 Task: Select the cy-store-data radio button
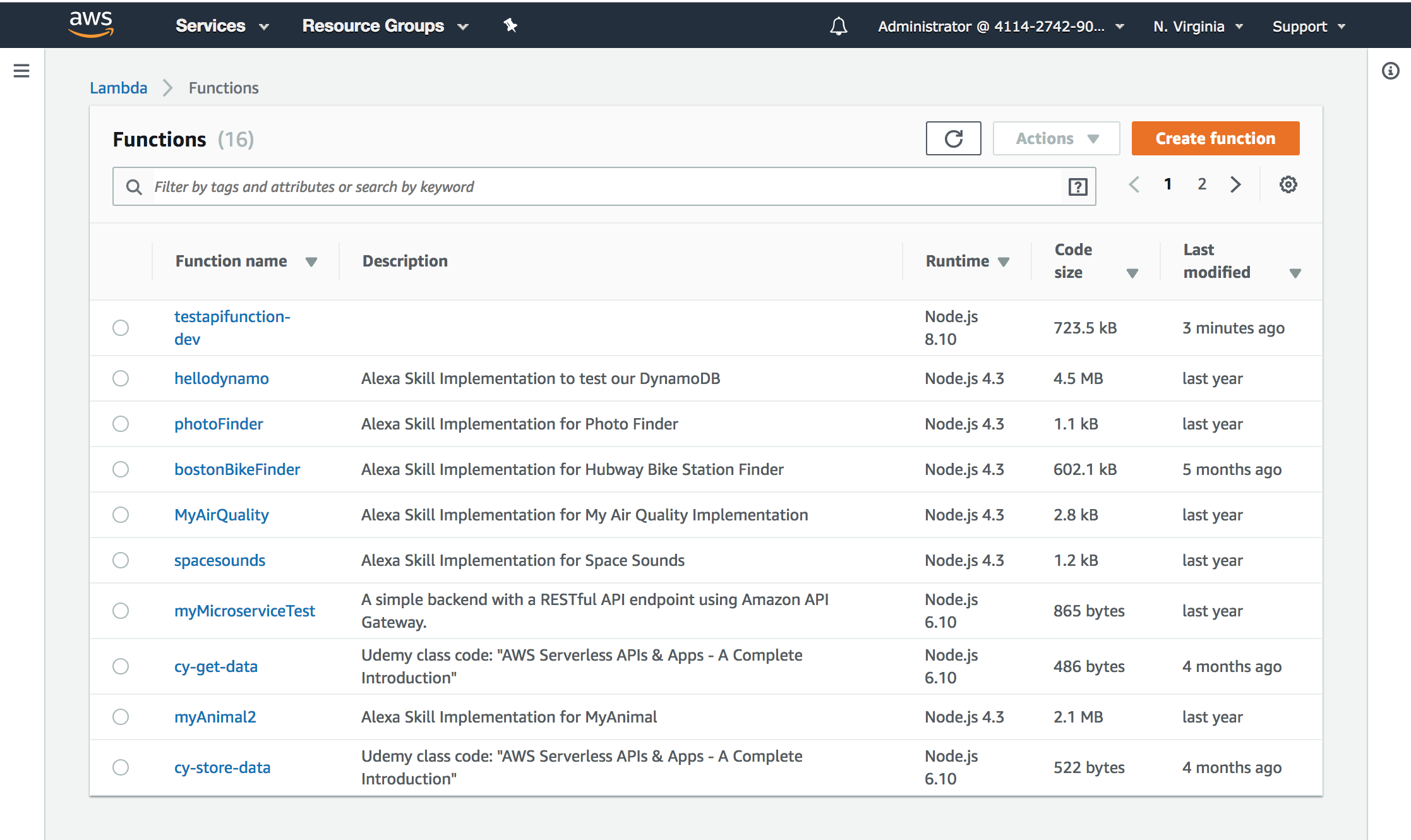click(x=121, y=767)
